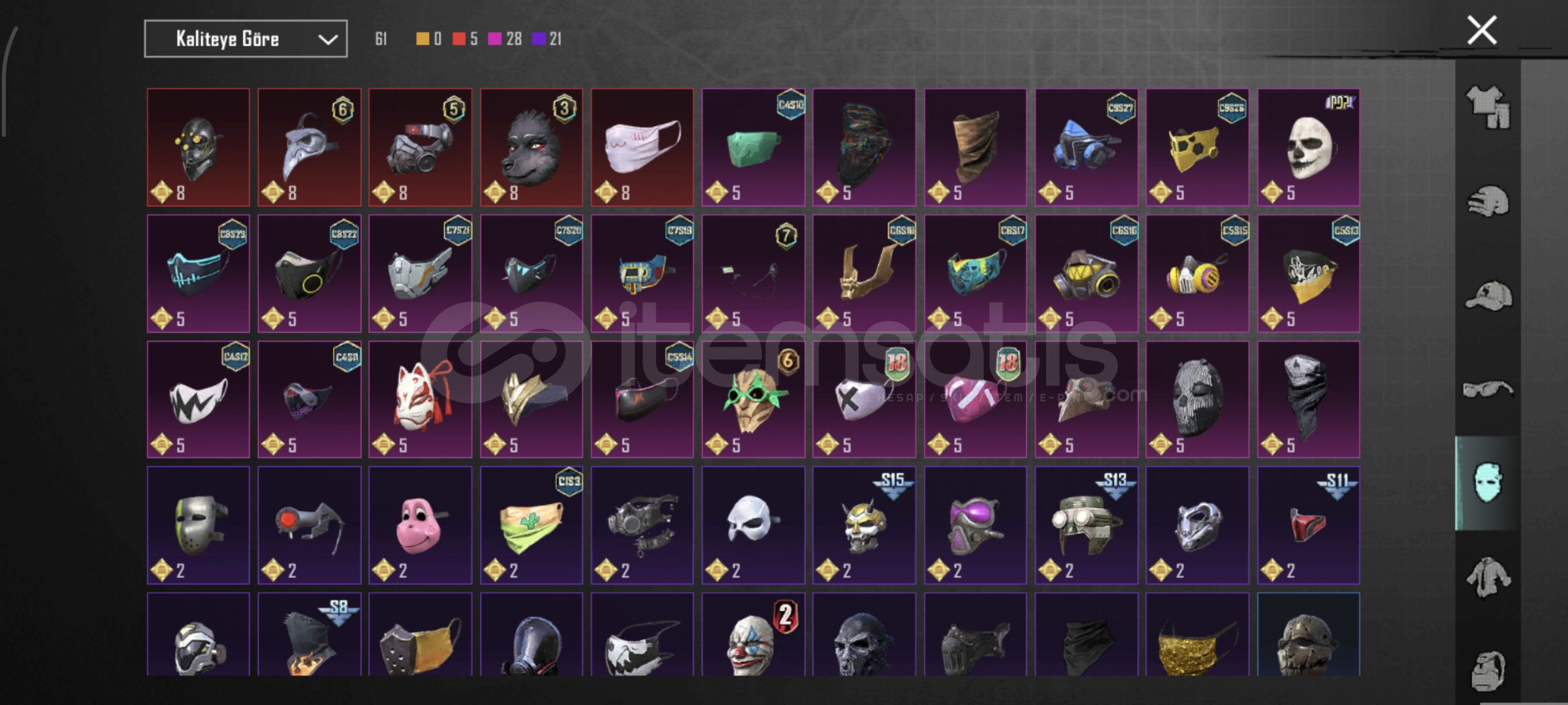Select the face mask category icon
This screenshot has height=705, width=1568.
coord(1488,483)
